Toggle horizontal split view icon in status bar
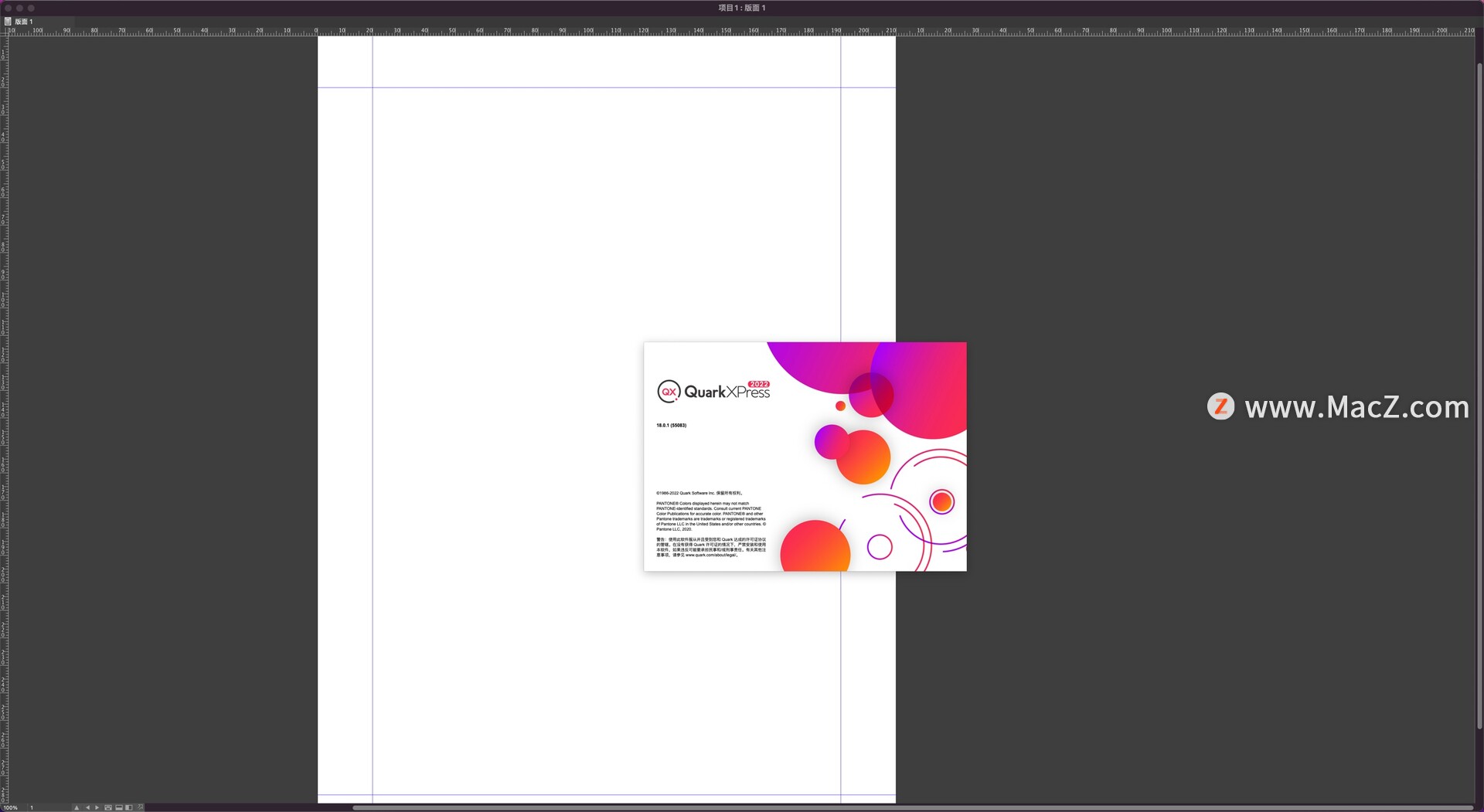This screenshot has height=812, width=1484. 119,807
